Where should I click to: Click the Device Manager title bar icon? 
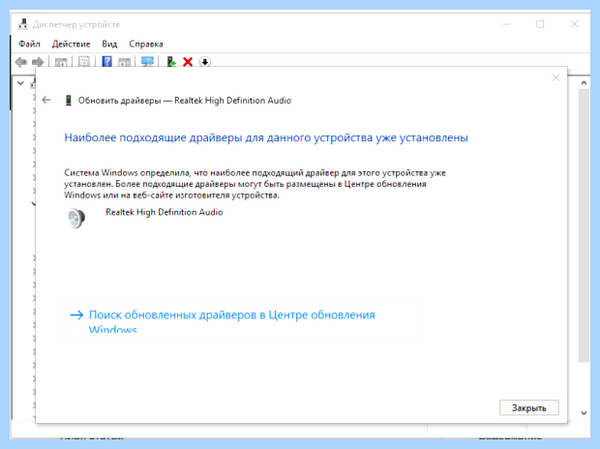coord(23,24)
